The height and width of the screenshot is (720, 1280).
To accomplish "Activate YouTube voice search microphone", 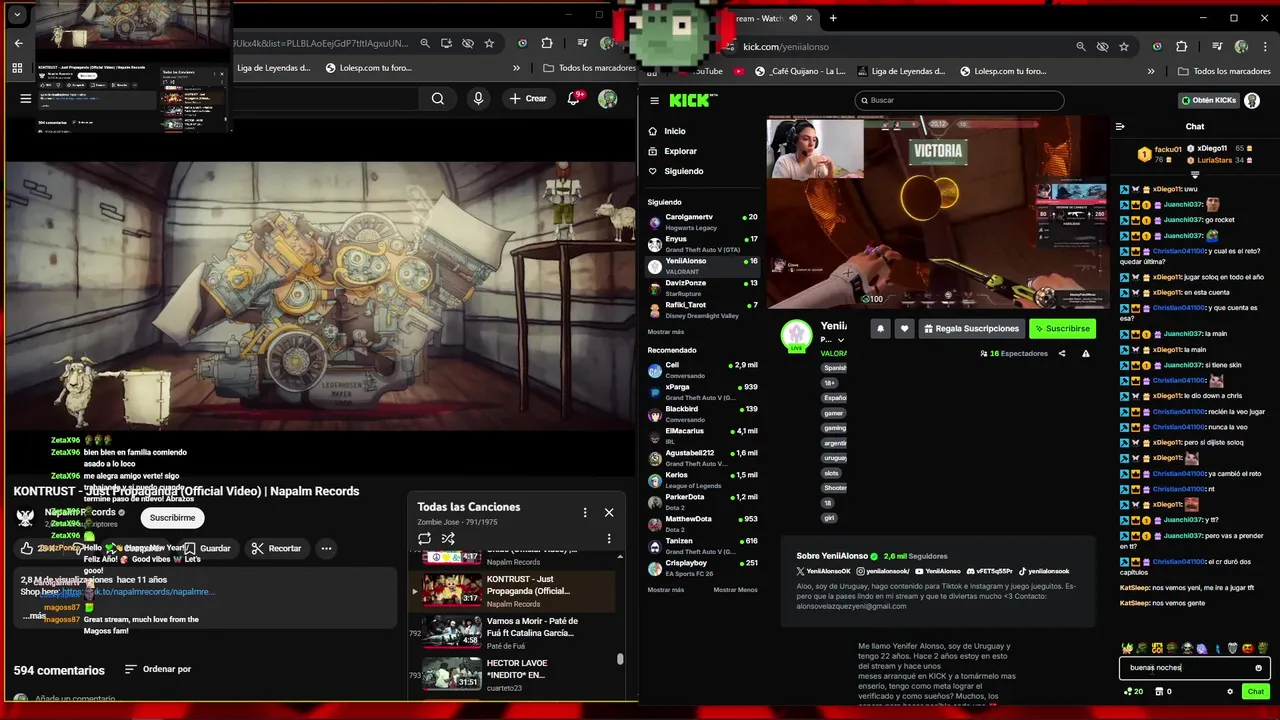I will coord(478,98).
